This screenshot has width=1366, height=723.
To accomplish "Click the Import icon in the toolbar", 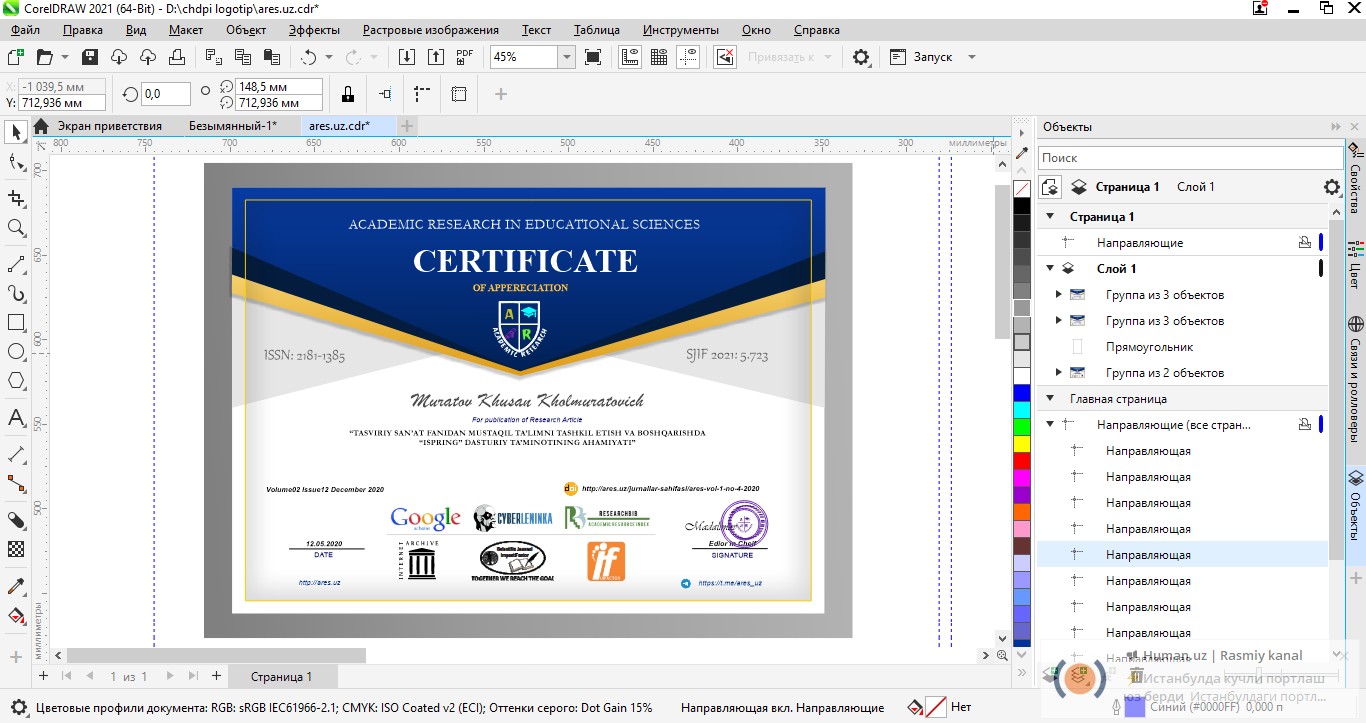I will click(x=406, y=57).
